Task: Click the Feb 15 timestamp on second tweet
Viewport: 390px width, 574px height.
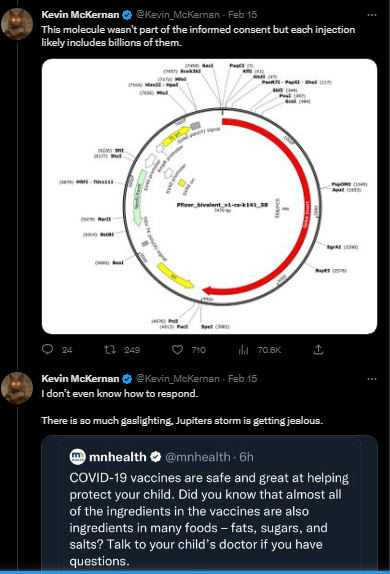Action: pyautogui.click(x=242, y=379)
